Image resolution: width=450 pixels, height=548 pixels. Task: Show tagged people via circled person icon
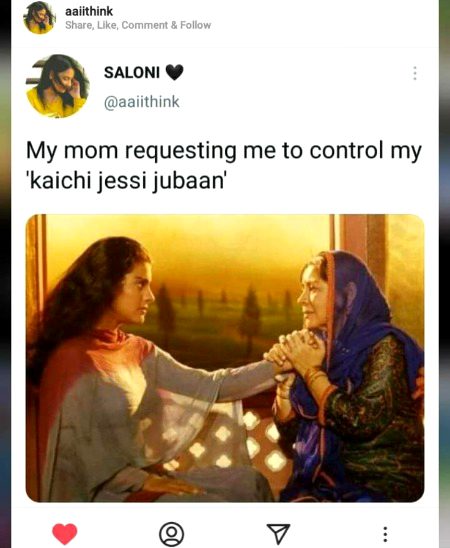[171, 534]
